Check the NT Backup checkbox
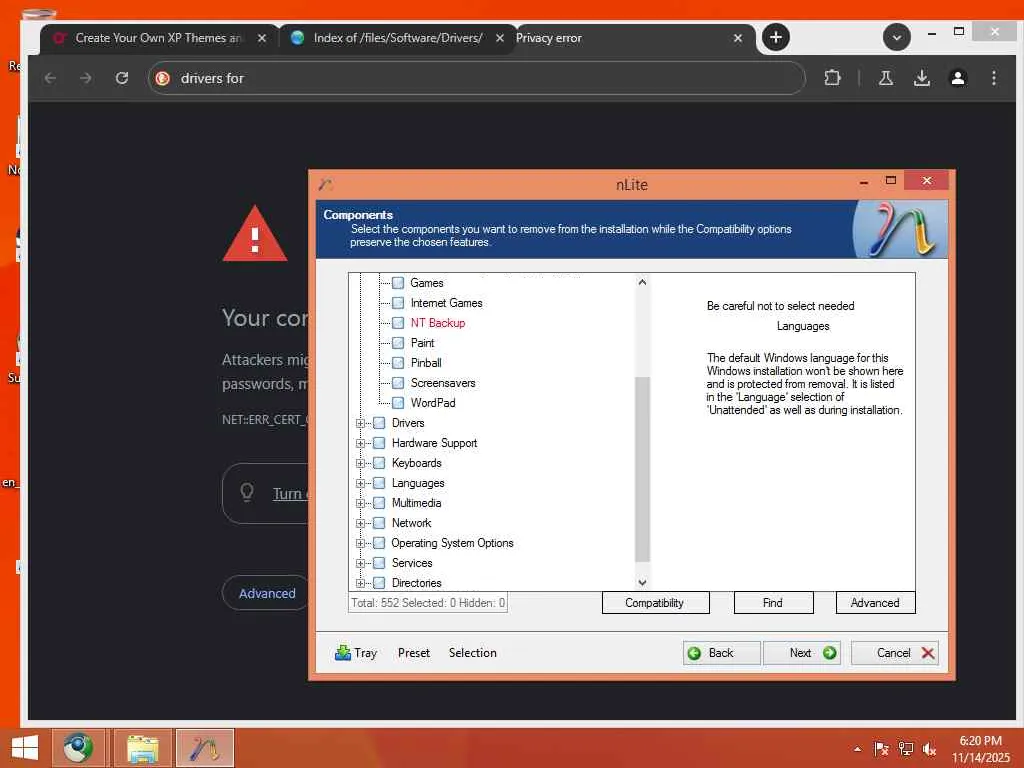This screenshot has width=1024, height=768. coord(398,323)
